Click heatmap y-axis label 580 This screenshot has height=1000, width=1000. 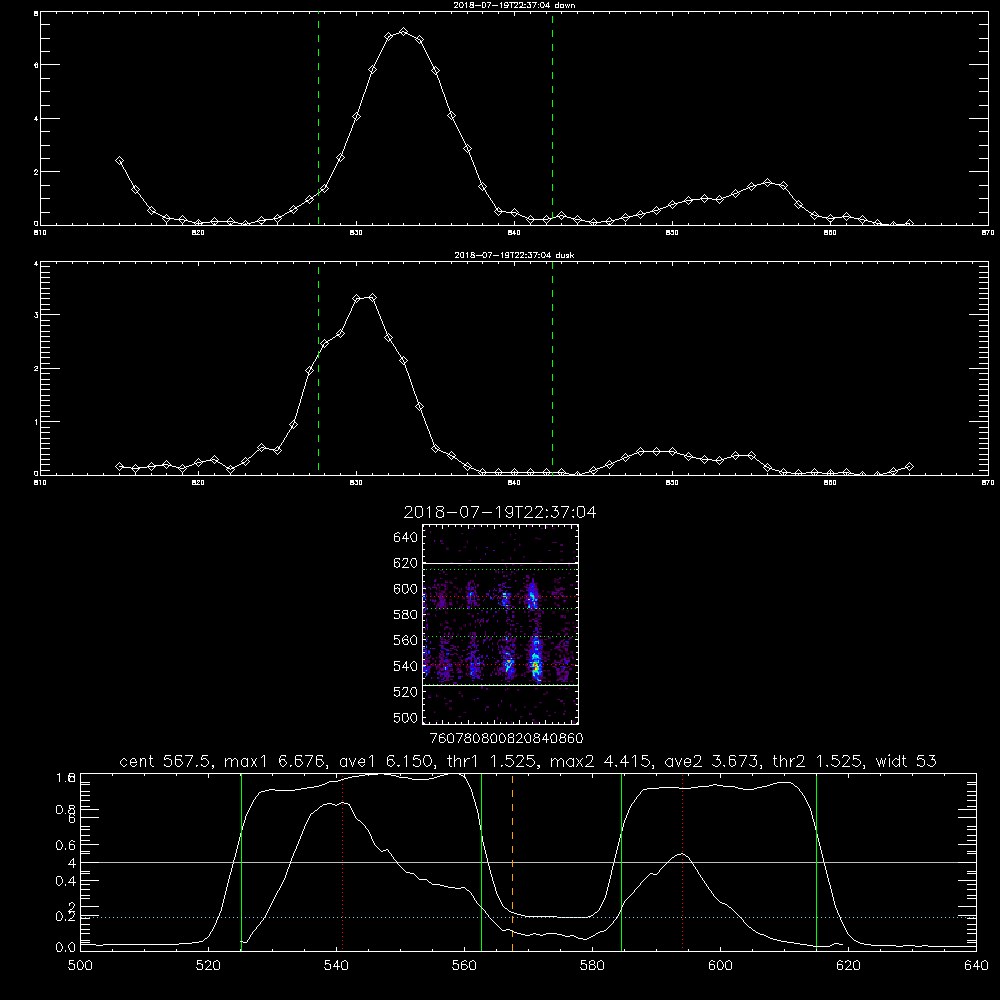[406, 615]
